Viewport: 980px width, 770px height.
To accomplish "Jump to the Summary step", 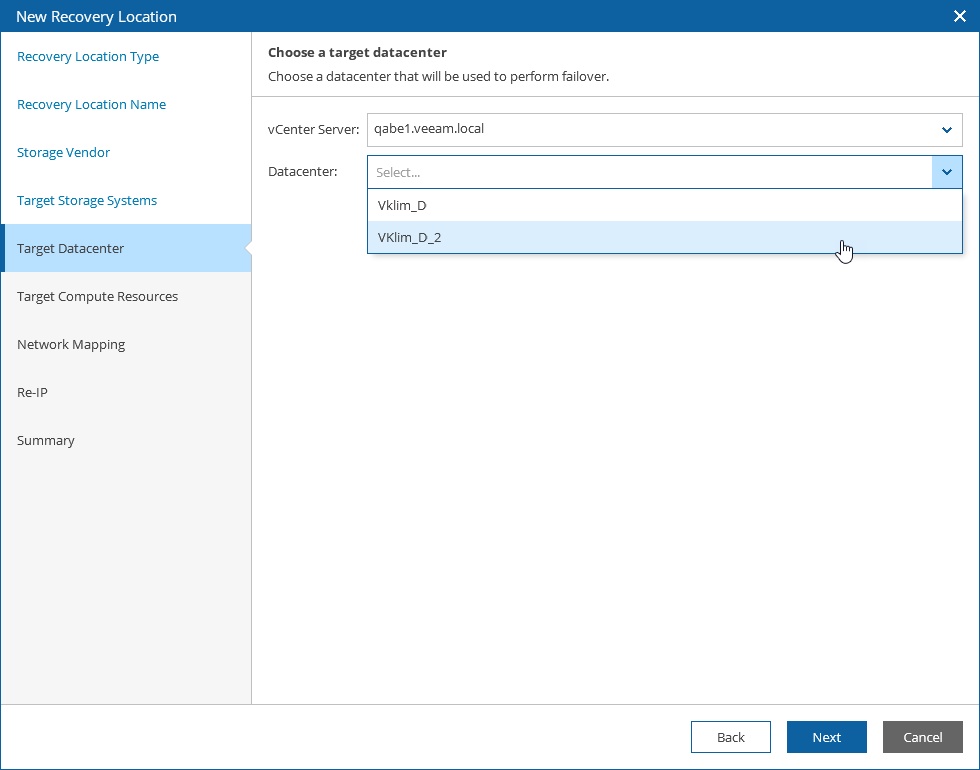I will (x=46, y=441).
